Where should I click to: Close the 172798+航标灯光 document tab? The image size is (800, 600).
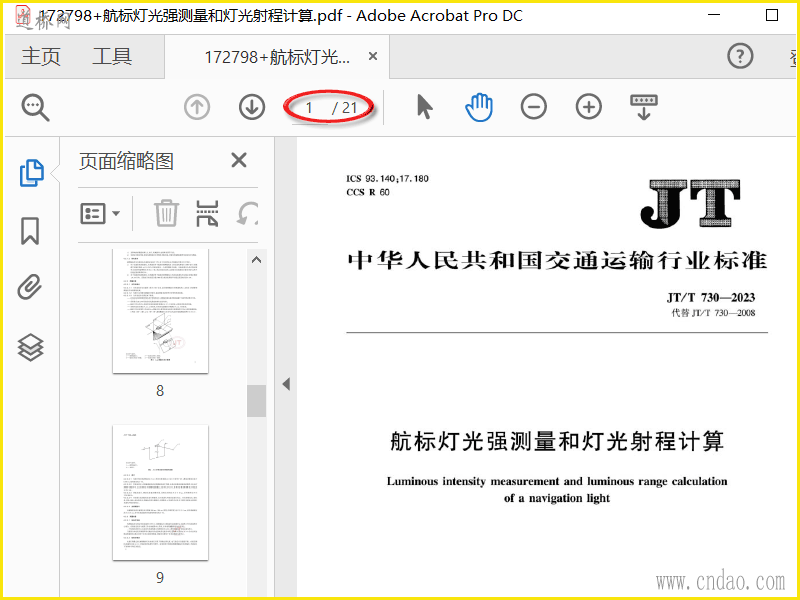tap(373, 56)
